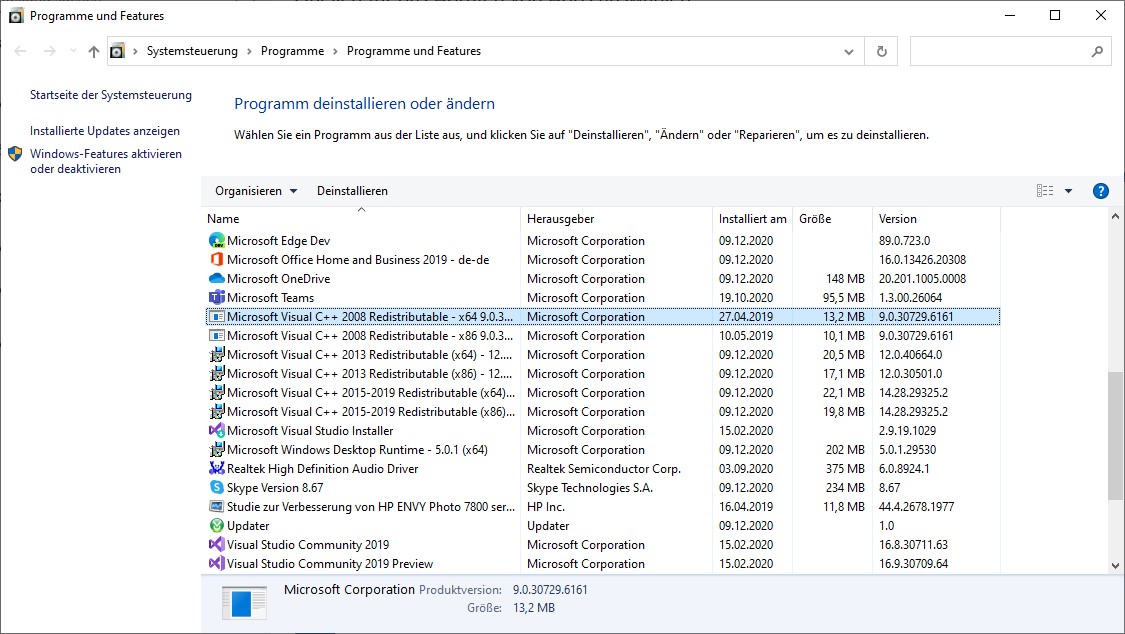Click the scrollbar up arrow
Image resolution: width=1125 pixels, height=634 pixels.
click(x=1115, y=217)
